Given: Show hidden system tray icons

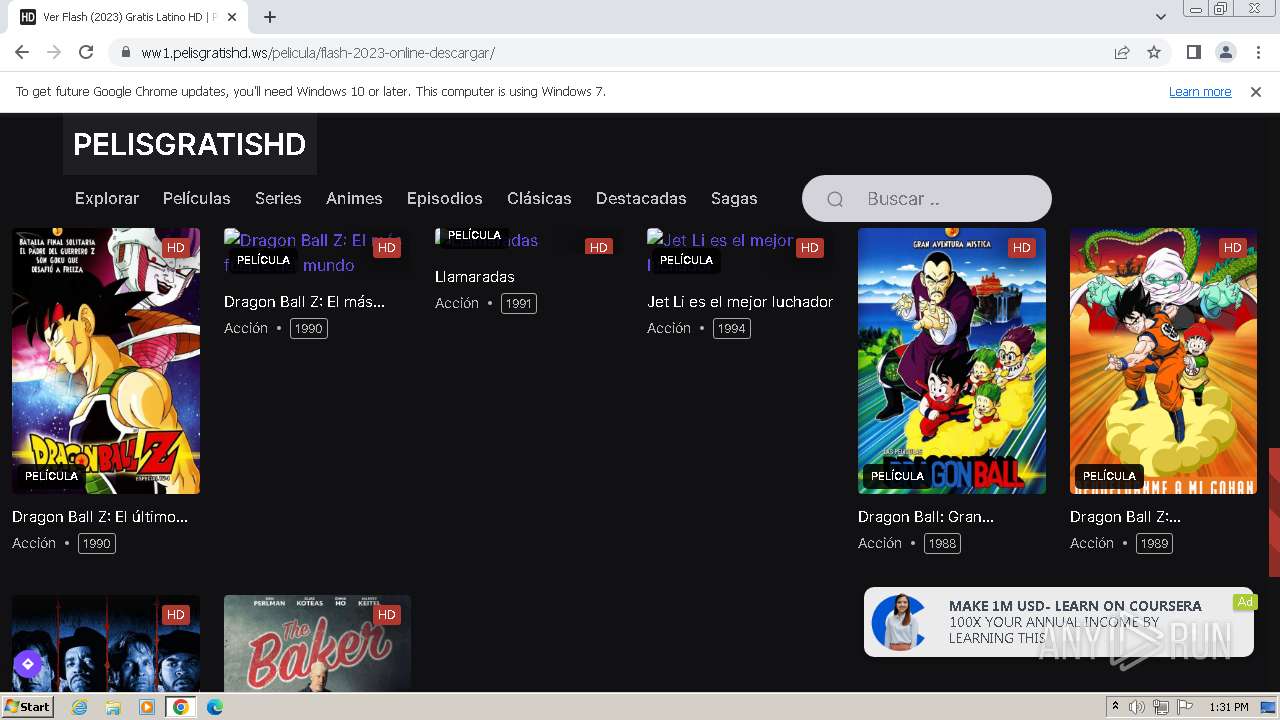Looking at the screenshot, I should 1115,707.
